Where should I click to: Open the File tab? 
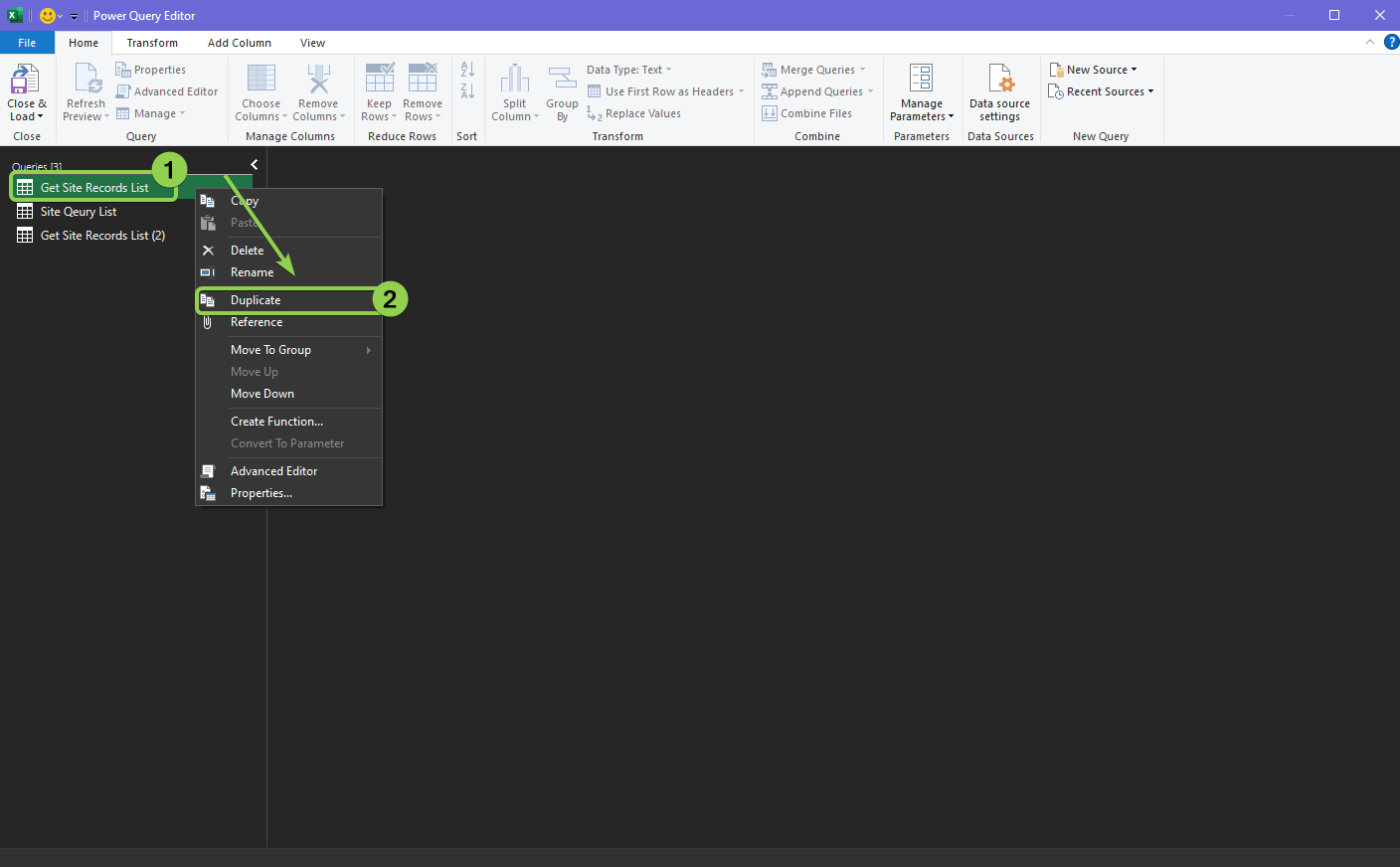[27, 43]
